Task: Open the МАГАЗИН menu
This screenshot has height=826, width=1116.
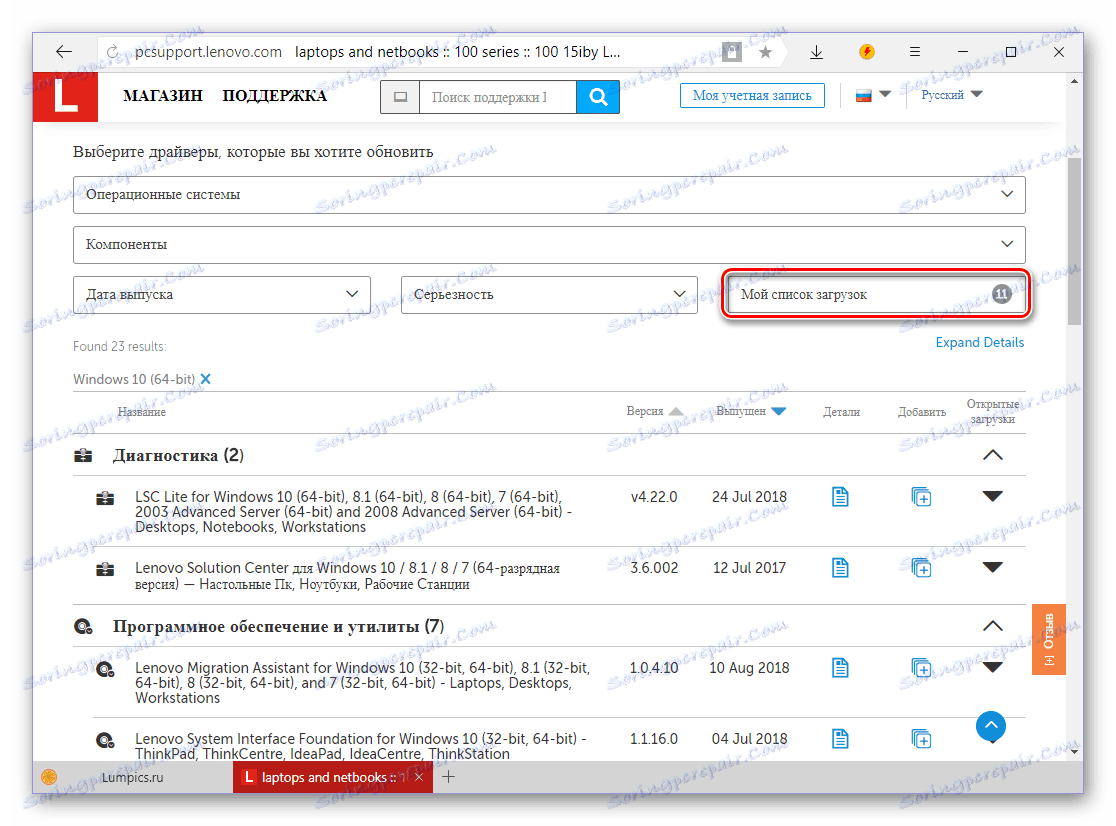Action: pos(163,95)
